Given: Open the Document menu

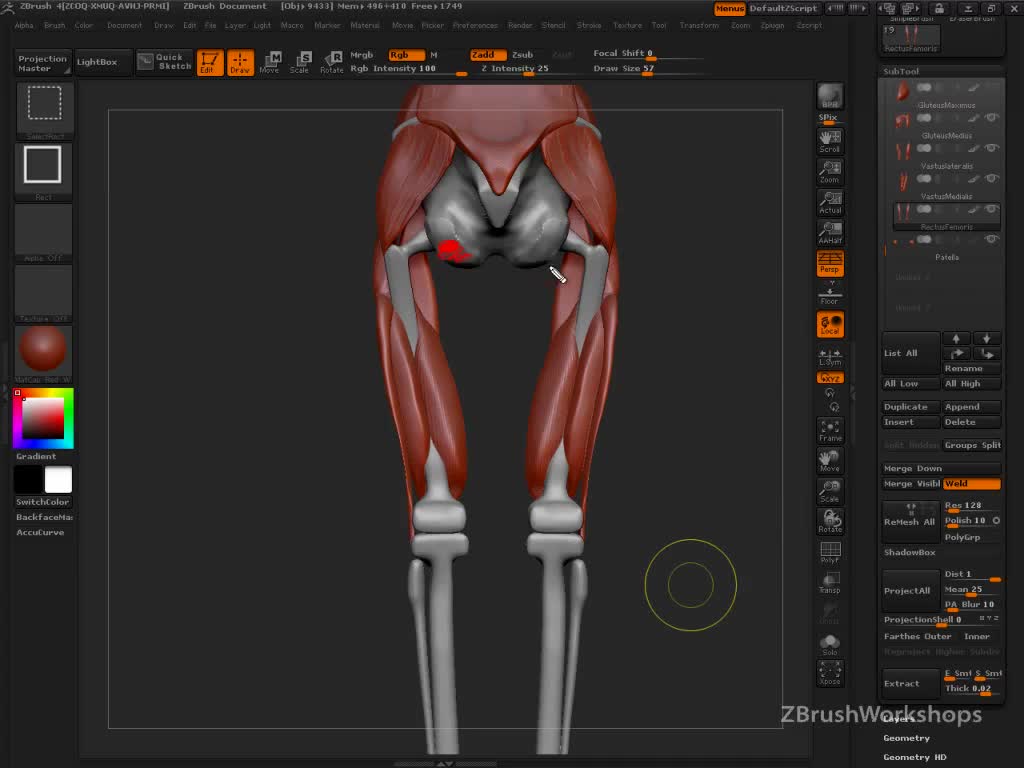Looking at the screenshot, I should coord(124,25).
